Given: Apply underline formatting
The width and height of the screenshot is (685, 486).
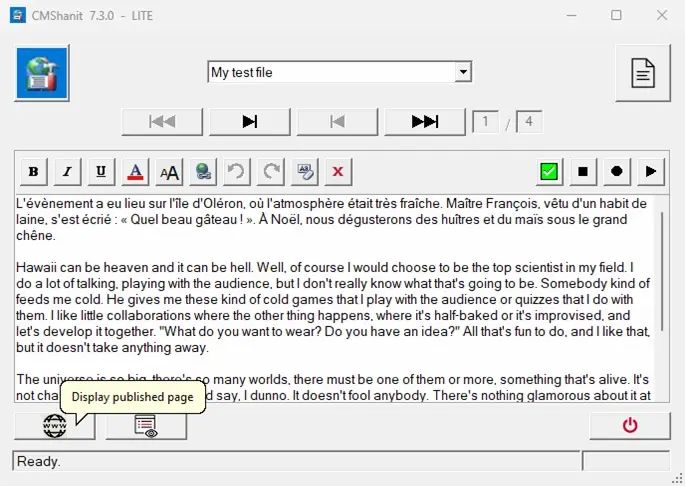Looking at the screenshot, I should click(101, 172).
